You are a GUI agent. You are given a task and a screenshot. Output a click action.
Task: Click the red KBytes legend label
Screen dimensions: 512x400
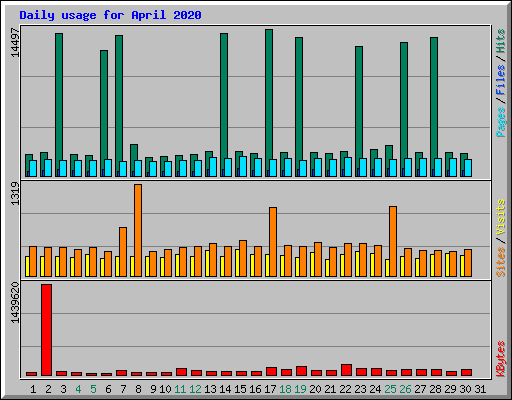click(501, 359)
